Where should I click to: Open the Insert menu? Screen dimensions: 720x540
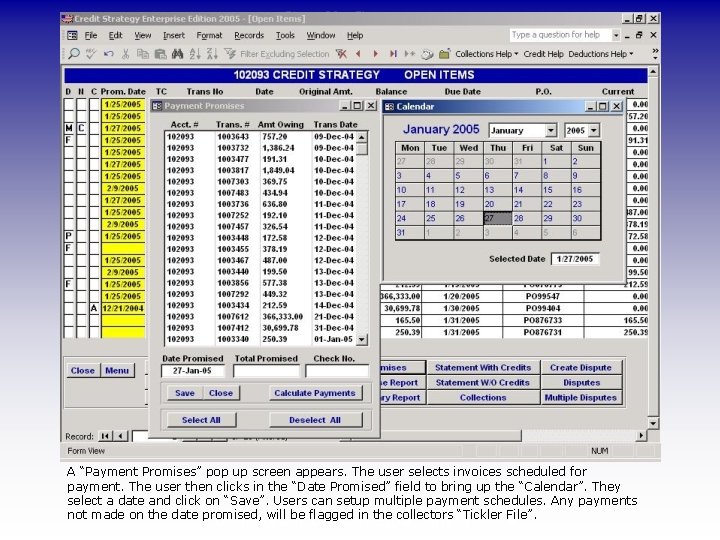(174, 35)
